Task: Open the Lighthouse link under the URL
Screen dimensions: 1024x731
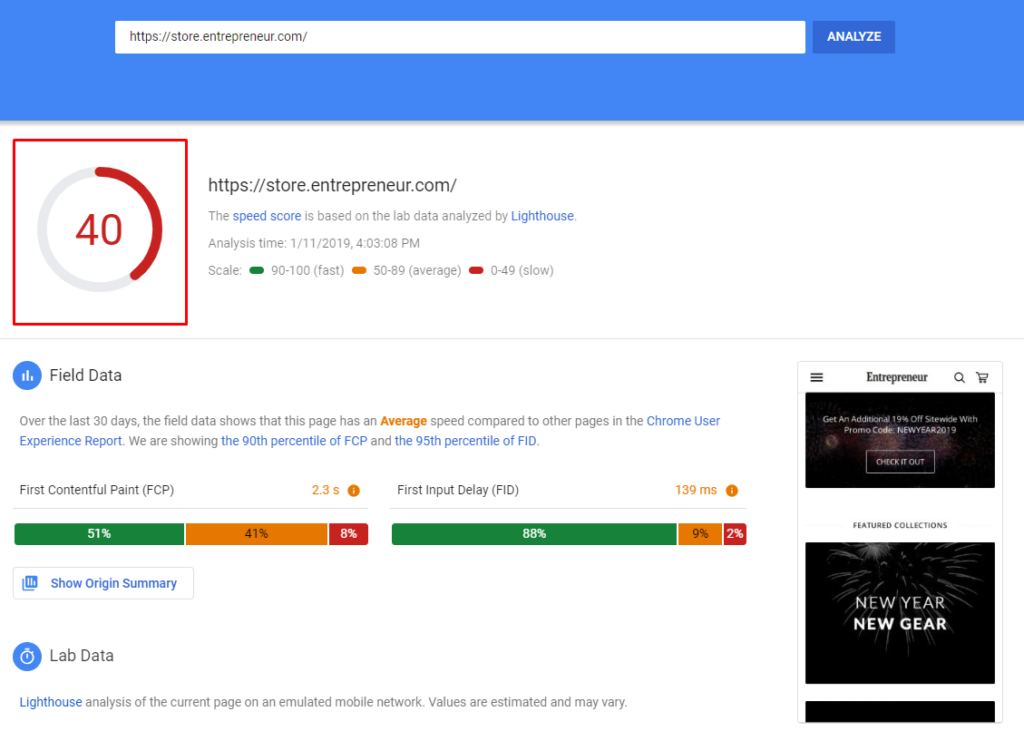Action: click(x=541, y=215)
